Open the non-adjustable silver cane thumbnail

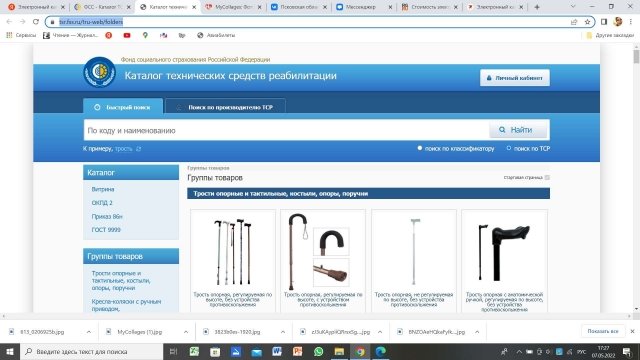(x=413, y=252)
